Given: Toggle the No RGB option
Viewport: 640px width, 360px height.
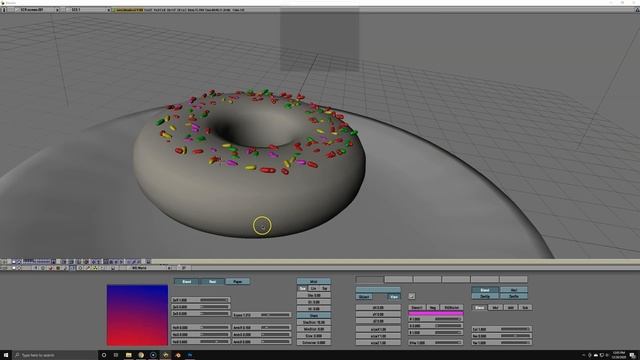Looking at the screenshot, I should (451, 307).
